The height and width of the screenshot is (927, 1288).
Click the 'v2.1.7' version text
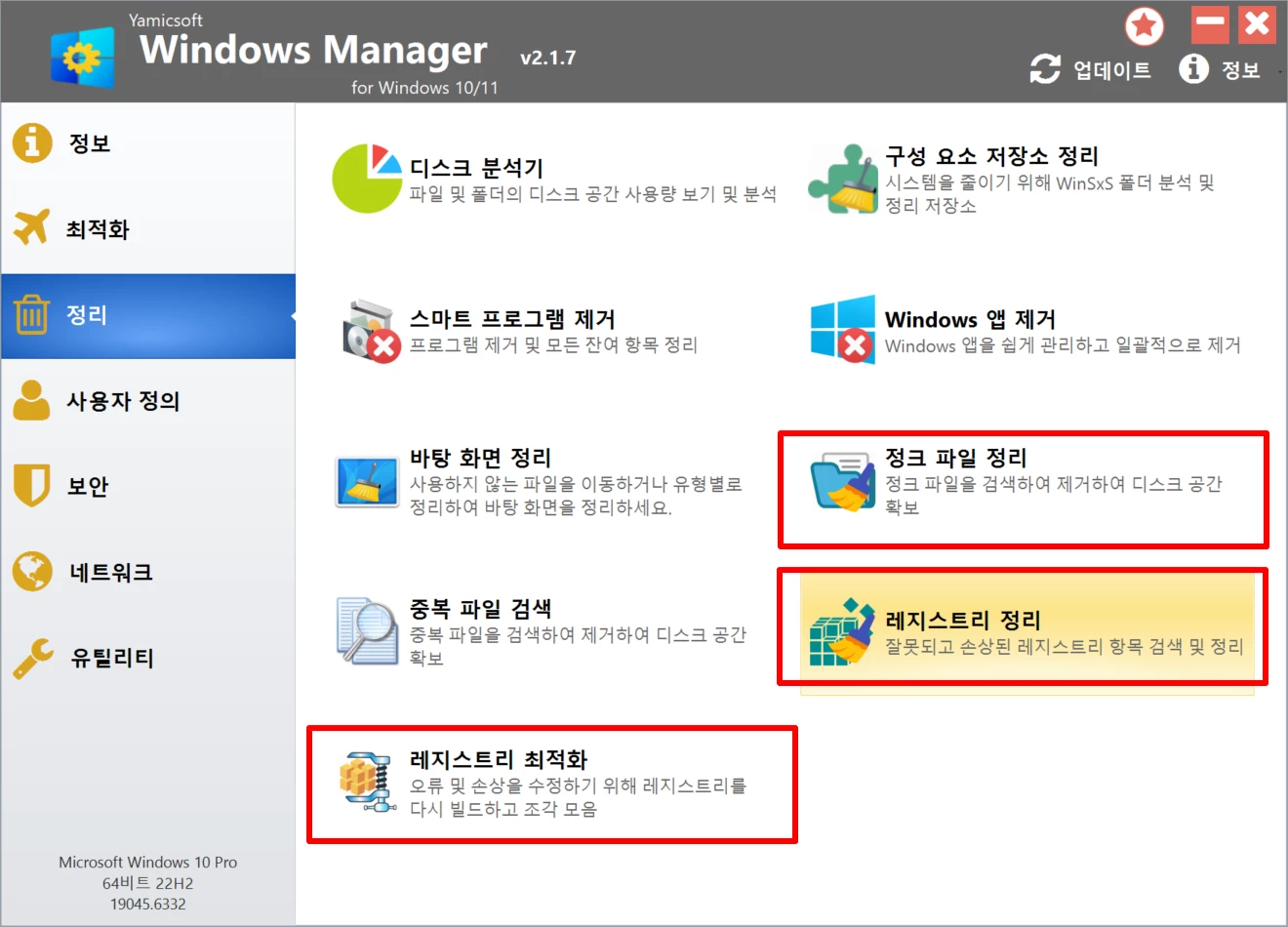(548, 58)
